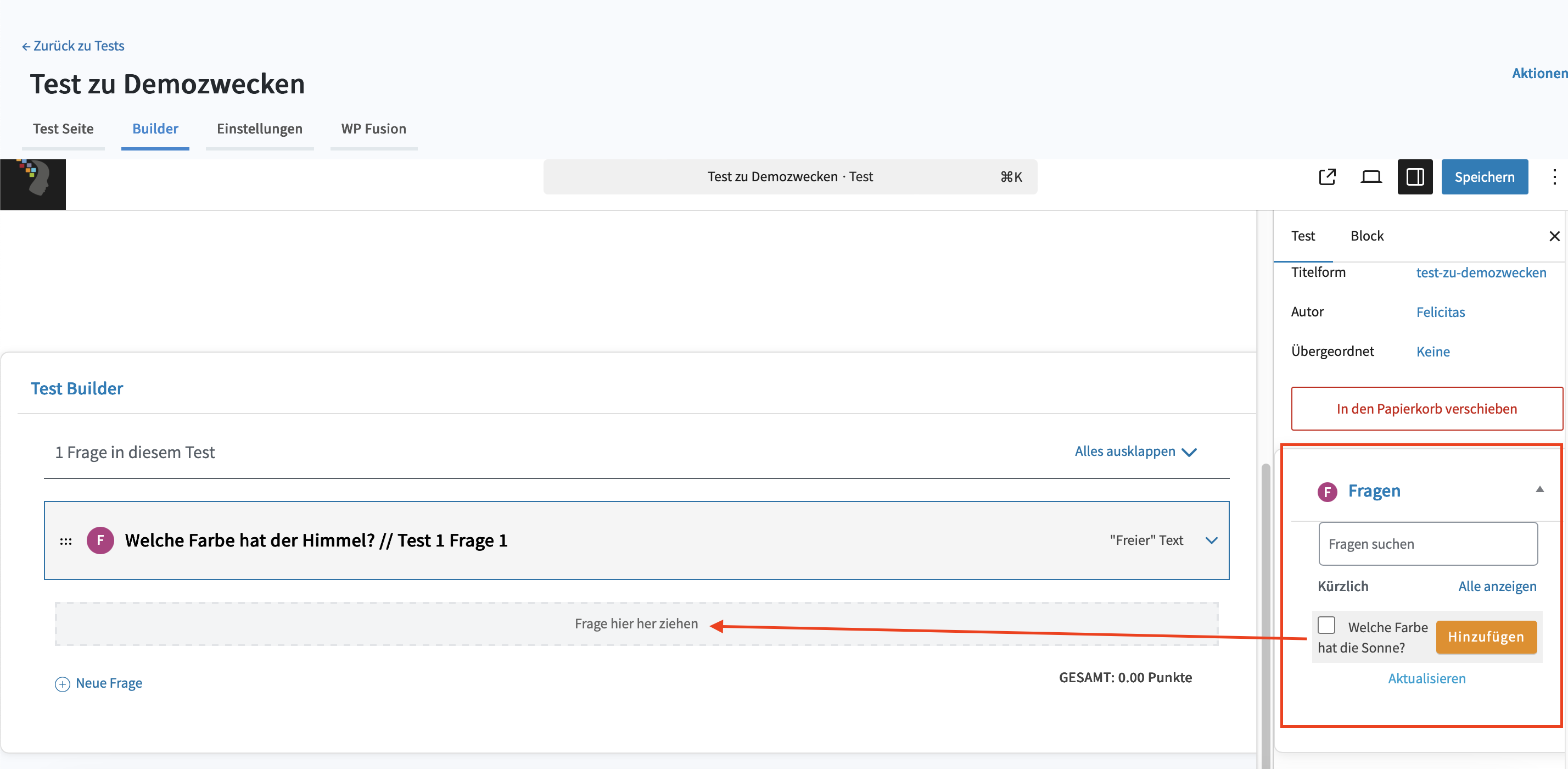1568x769 pixels.
Task: Grab the drag handle of Himmel question
Action: coord(66,540)
